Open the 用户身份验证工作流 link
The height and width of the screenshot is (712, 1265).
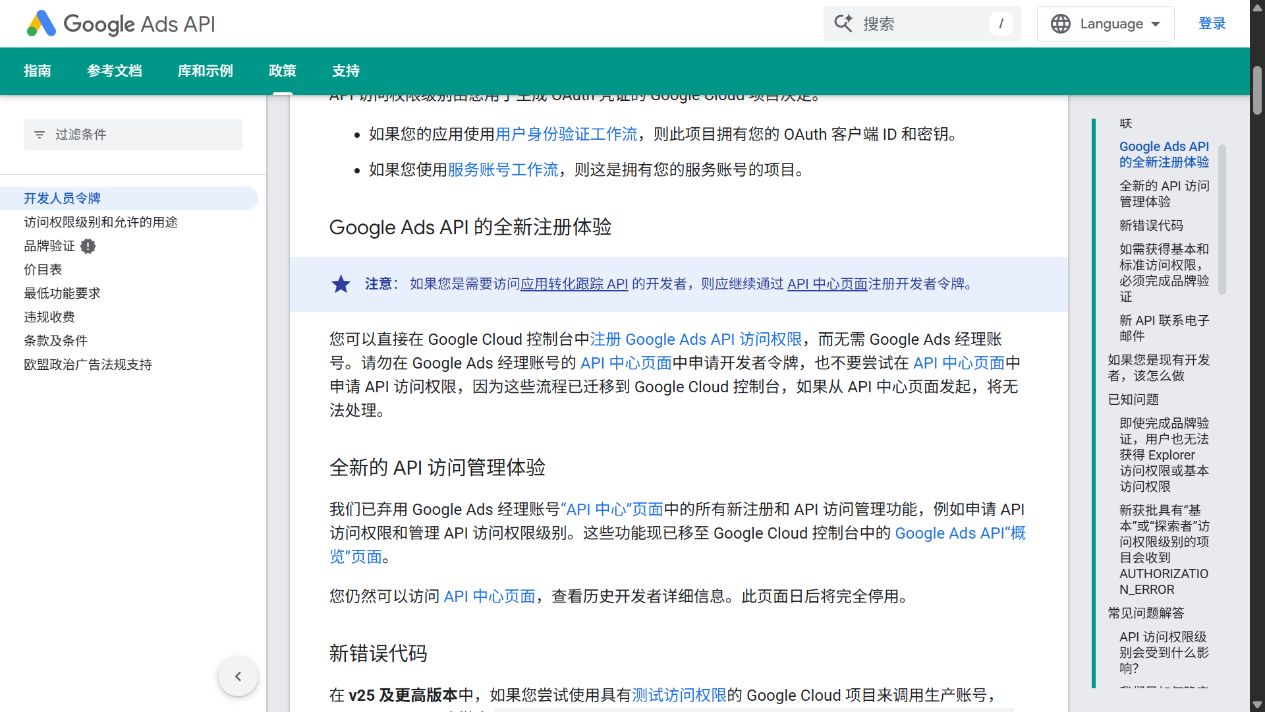tap(566, 134)
